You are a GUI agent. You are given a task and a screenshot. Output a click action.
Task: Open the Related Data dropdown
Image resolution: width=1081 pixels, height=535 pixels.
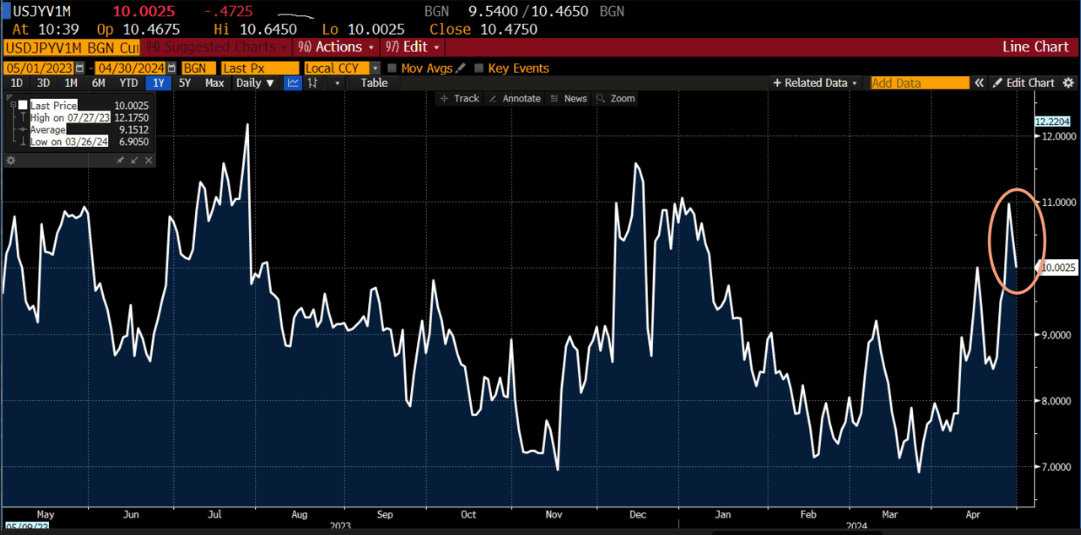click(815, 83)
